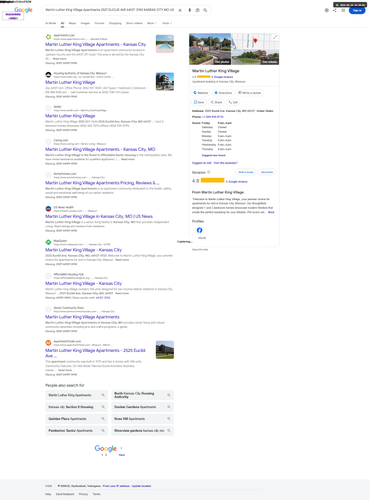Open Apartments.com Martin Luther King Village result
374x500 pixels.
96,44
